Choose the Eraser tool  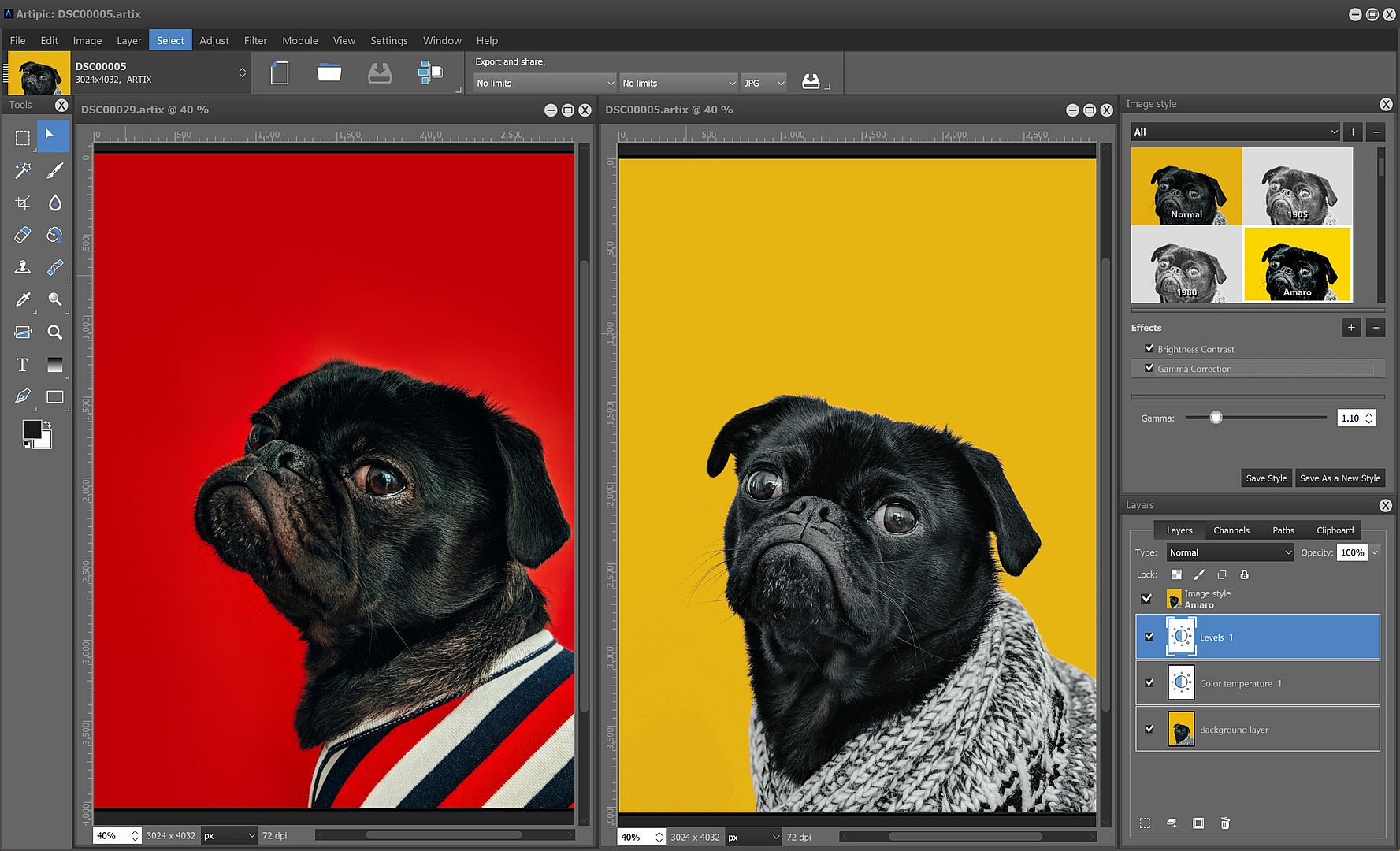point(22,235)
